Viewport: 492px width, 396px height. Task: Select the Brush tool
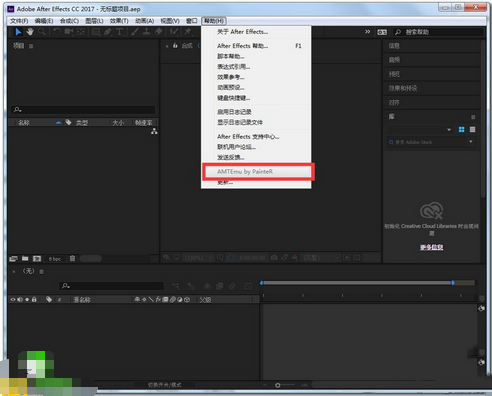coord(135,32)
